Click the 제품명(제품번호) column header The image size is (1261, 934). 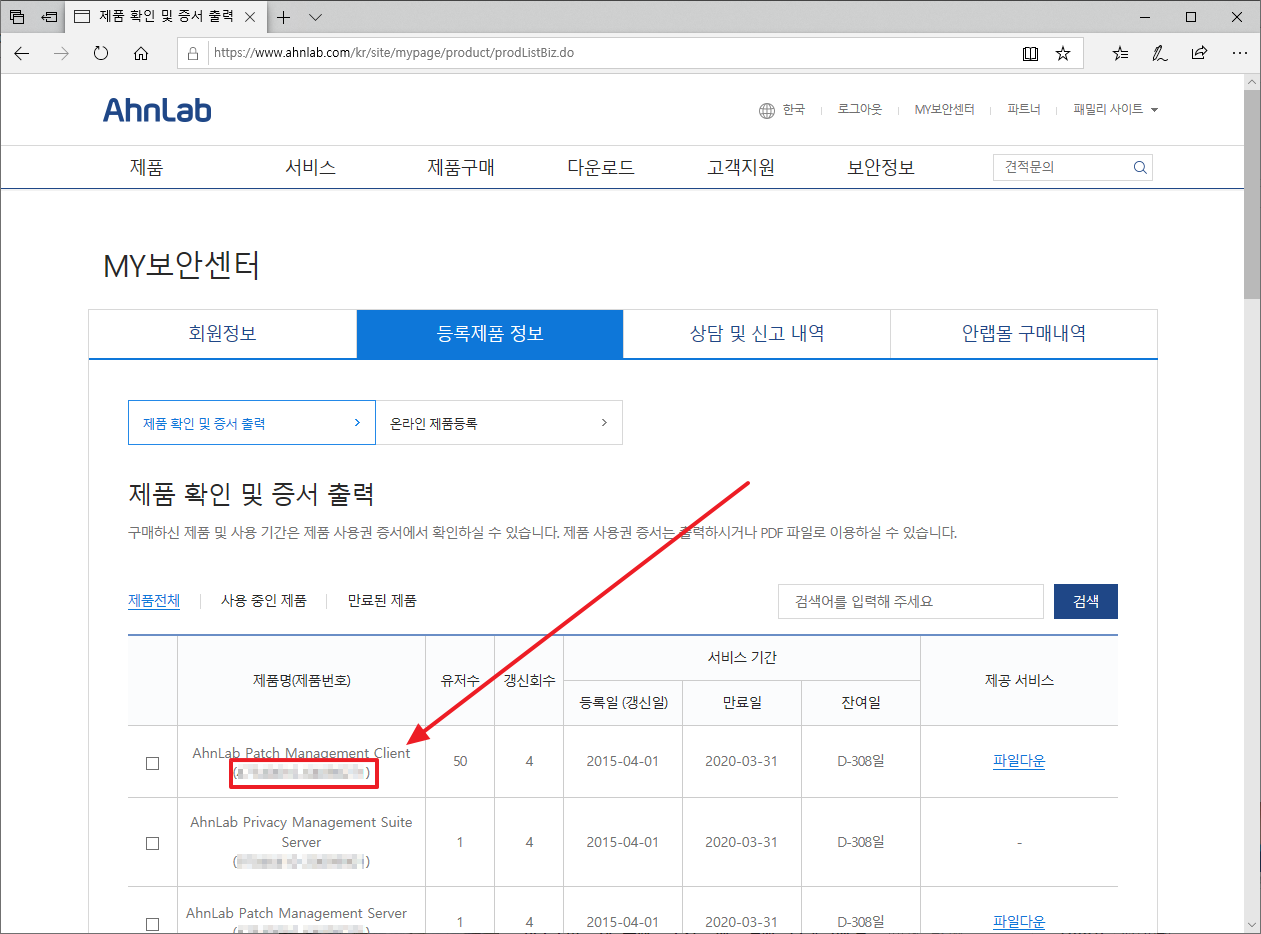pos(302,680)
